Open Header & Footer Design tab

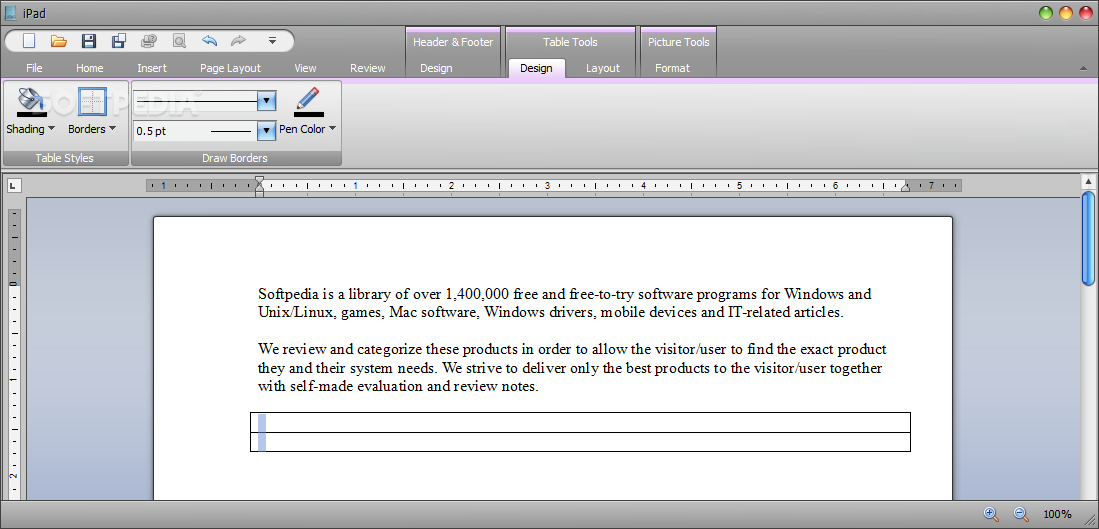coord(436,68)
